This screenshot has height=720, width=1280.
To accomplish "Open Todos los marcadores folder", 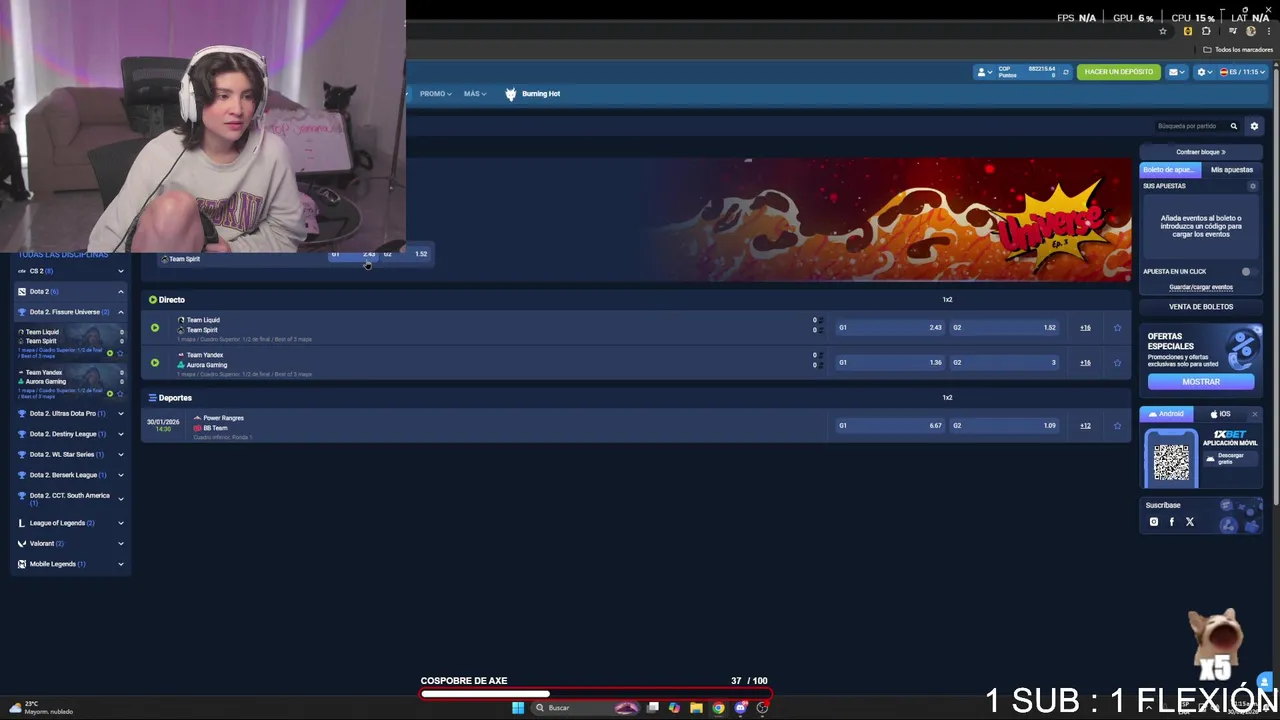I will click(1238, 50).
